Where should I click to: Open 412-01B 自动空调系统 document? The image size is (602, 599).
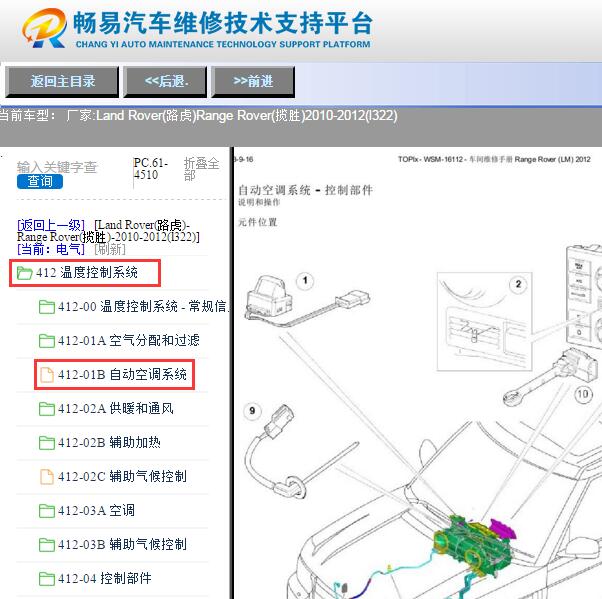[122, 374]
